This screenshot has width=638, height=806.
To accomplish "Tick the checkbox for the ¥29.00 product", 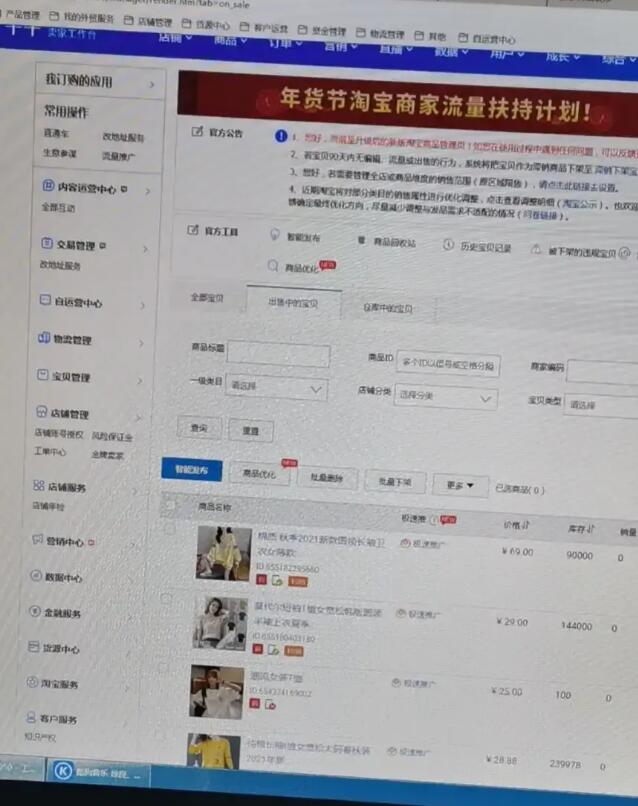I will 166,598.
